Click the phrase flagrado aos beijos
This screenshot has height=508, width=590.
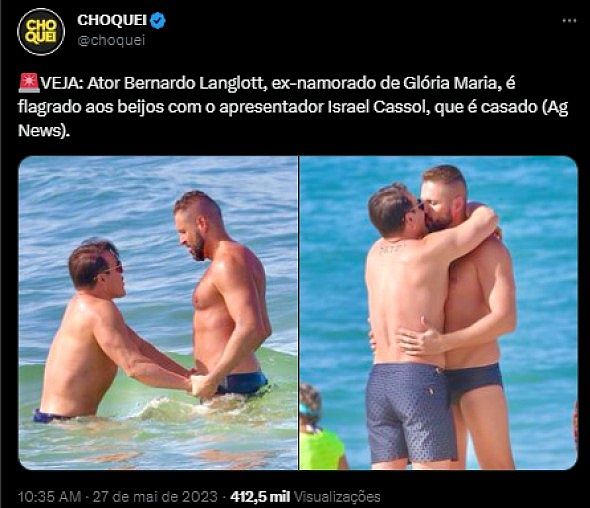coord(91,108)
